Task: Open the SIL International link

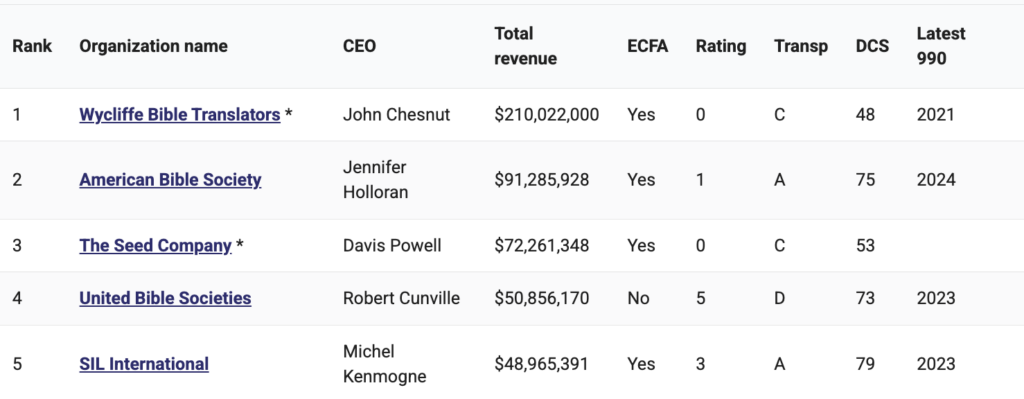Action: [x=144, y=364]
